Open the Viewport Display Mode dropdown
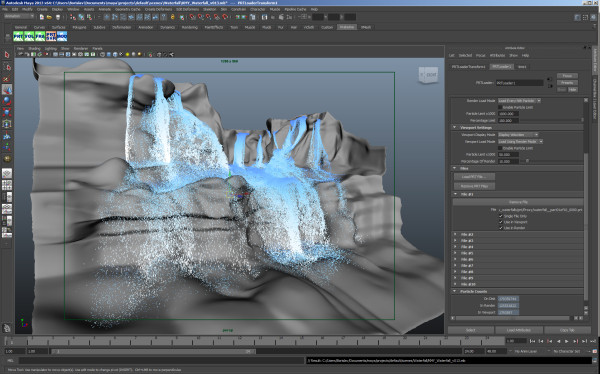The height and width of the screenshot is (374, 600). pos(518,135)
